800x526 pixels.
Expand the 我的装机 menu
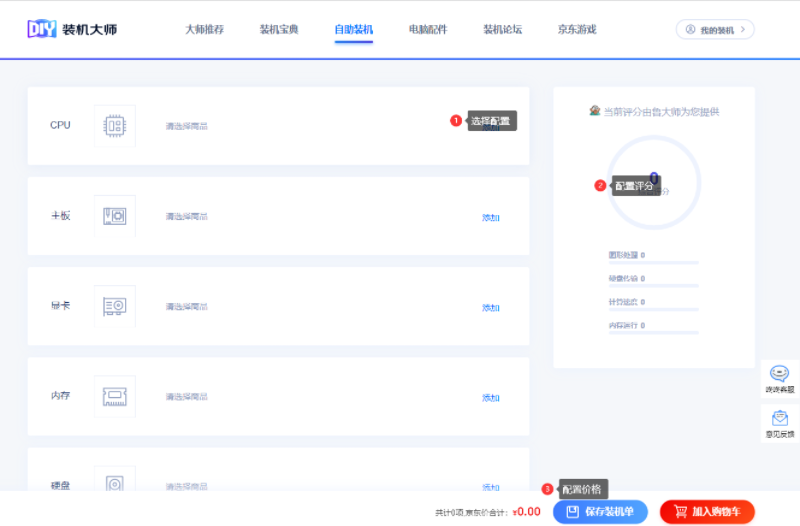tap(715, 30)
